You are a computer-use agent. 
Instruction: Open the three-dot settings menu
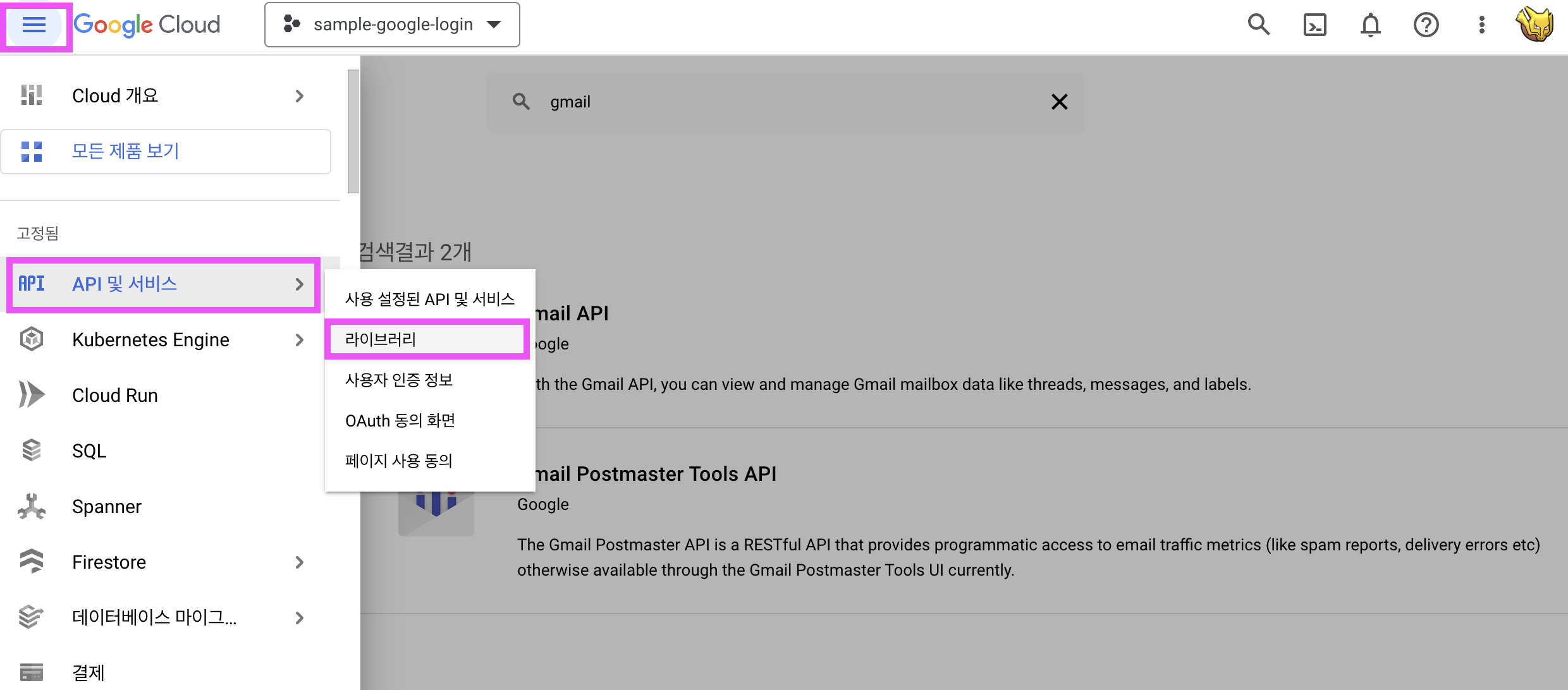(x=1481, y=25)
